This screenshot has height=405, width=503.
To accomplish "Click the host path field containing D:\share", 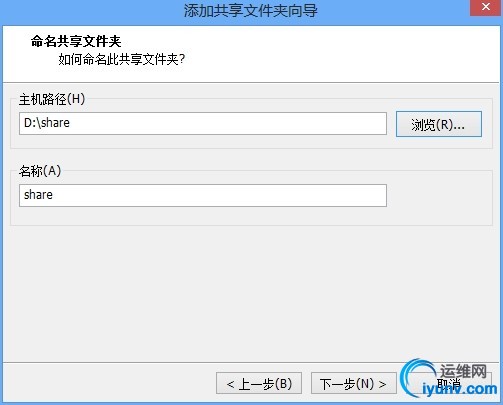I will coord(203,124).
